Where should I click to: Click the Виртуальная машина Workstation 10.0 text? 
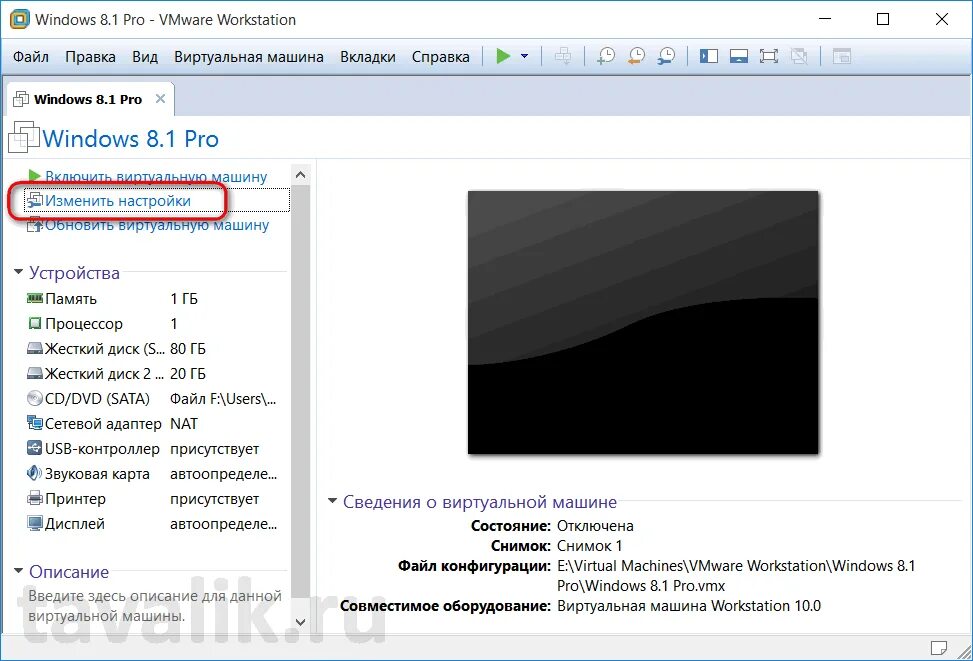(x=689, y=605)
